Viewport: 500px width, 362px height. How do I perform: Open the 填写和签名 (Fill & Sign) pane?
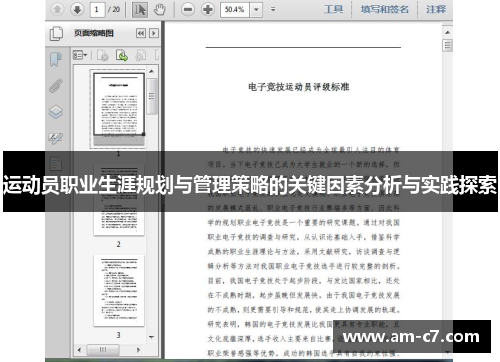point(385,9)
